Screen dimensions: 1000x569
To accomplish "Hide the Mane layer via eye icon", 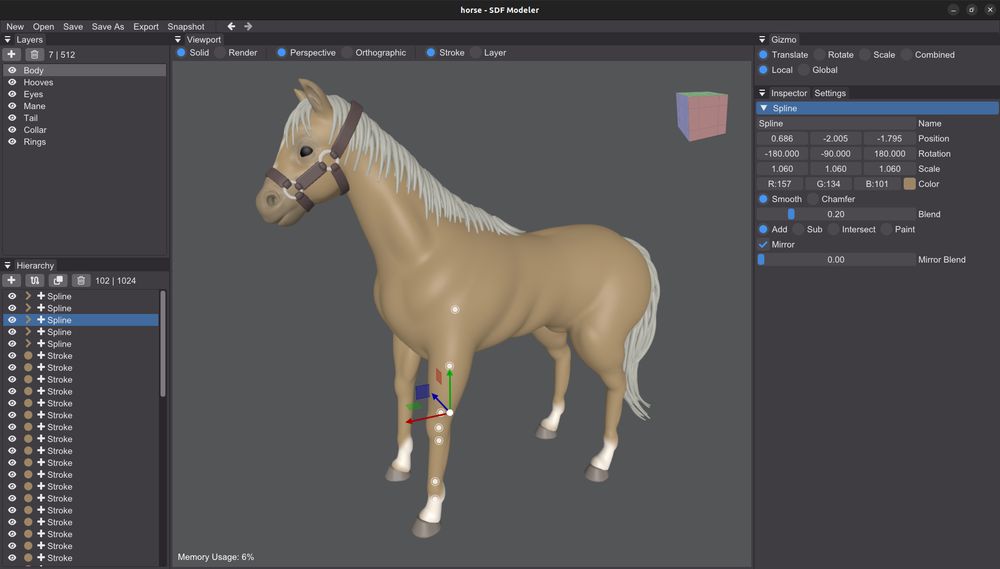I will pos(11,106).
